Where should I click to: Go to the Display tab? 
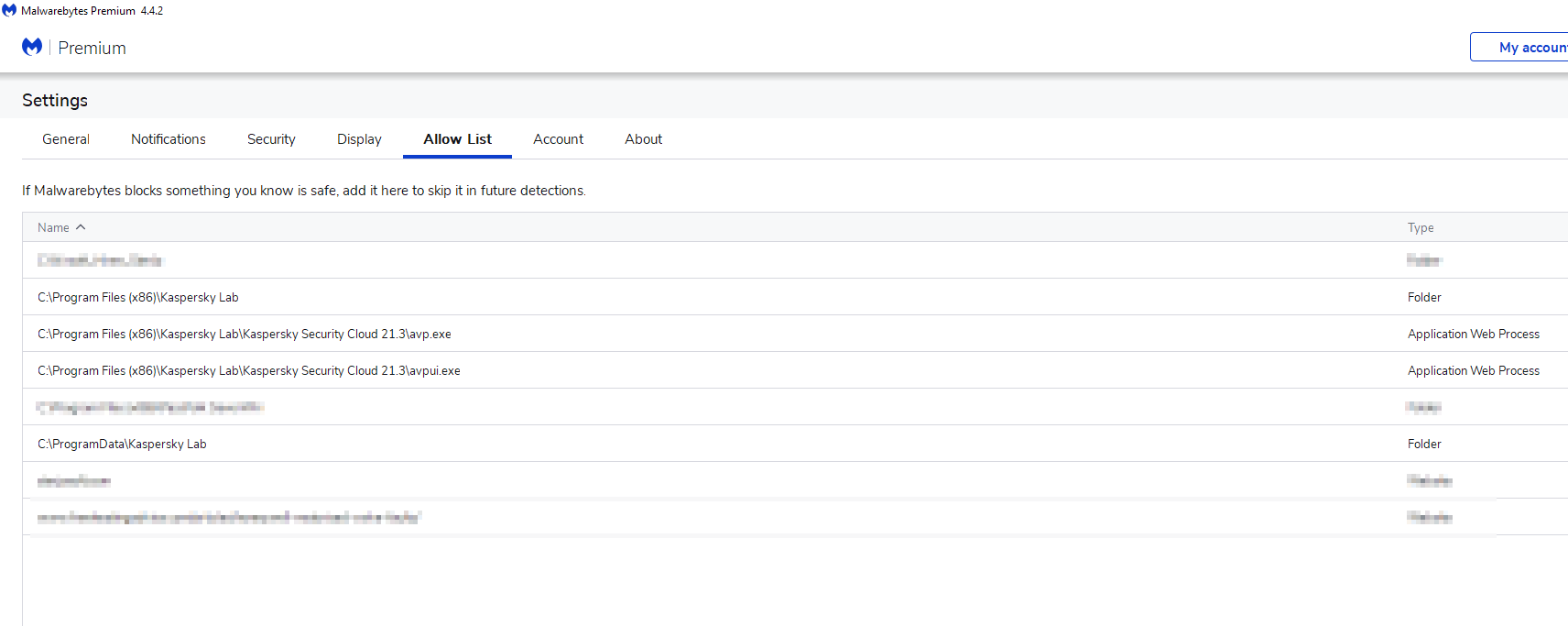point(359,139)
